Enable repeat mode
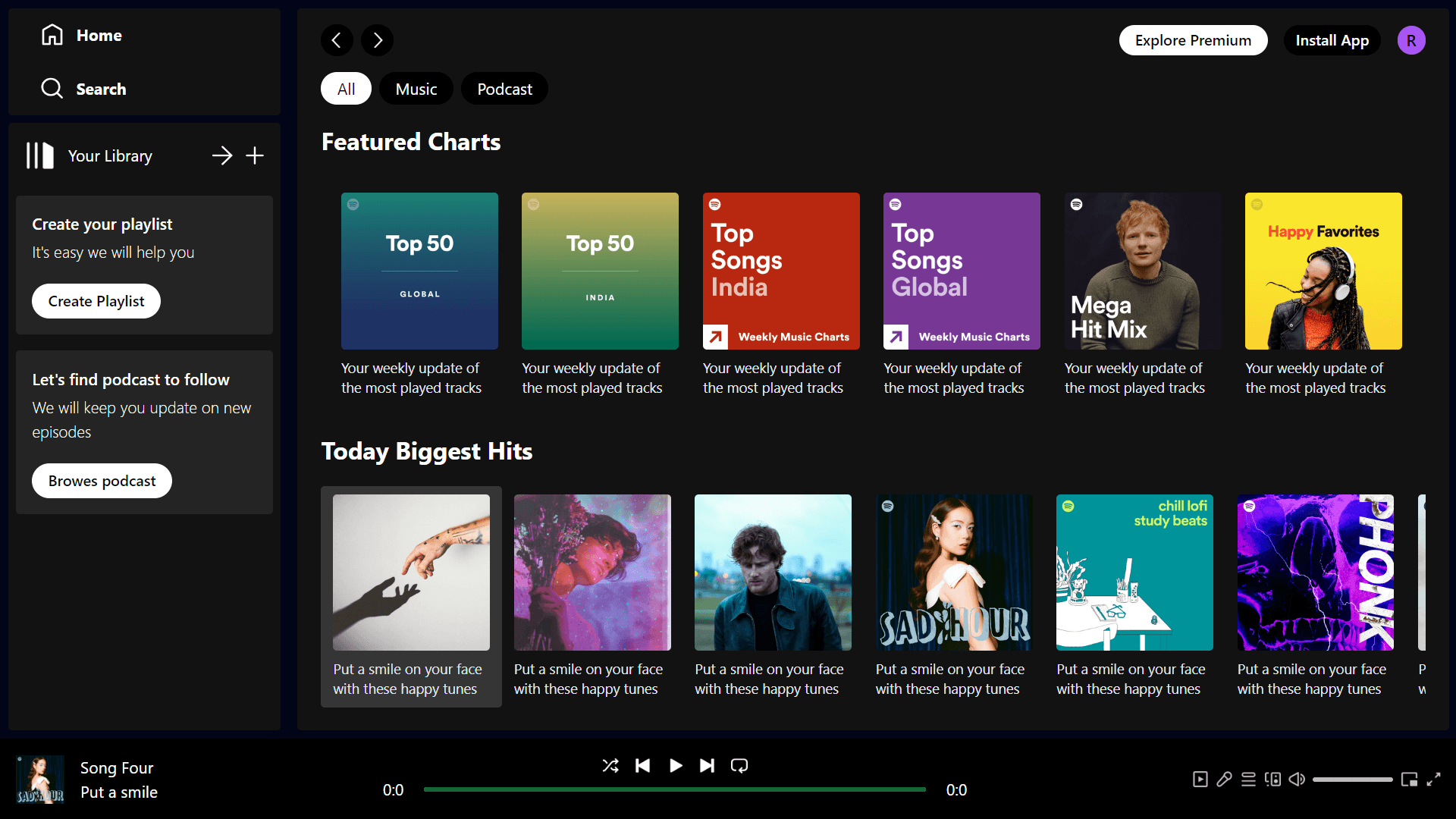 click(739, 766)
